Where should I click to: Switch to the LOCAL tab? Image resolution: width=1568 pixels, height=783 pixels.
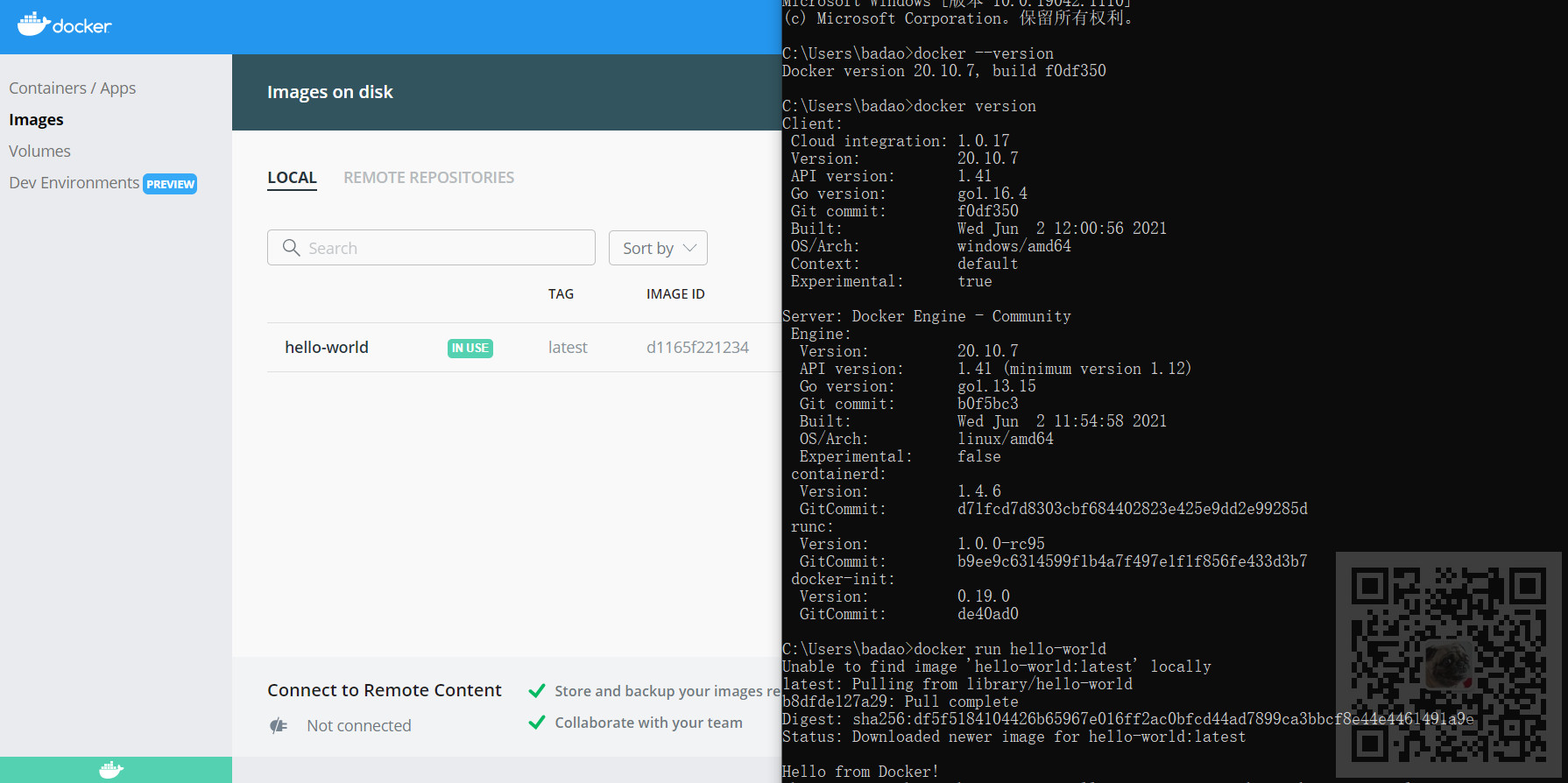292,178
